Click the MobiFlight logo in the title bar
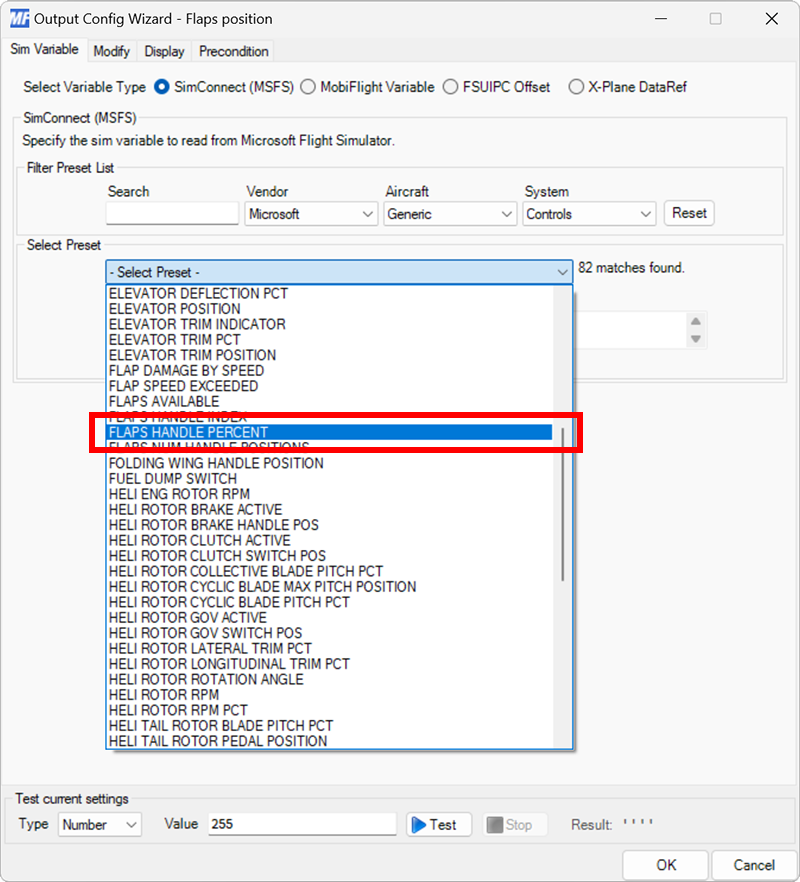 [x=18, y=18]
